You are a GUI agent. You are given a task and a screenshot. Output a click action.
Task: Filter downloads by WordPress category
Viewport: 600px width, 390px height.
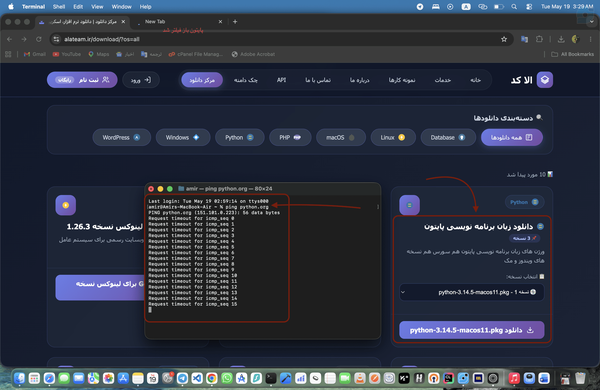(x=122, y=137)
